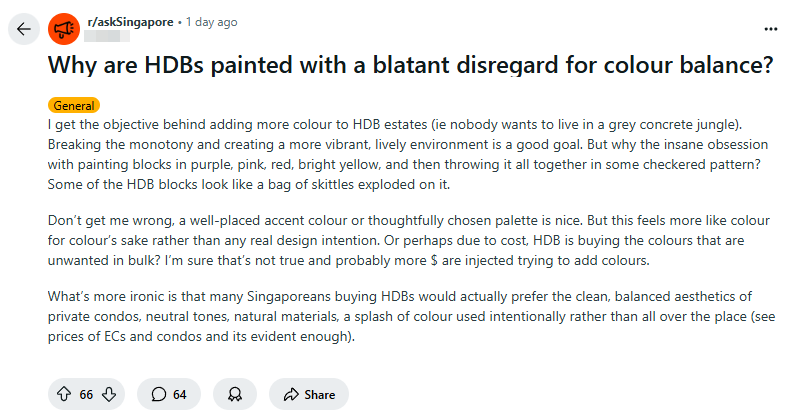Give an award using the award icon
Image resolution: width=794 pixels, height=419 pixels.
pos(234,394)
